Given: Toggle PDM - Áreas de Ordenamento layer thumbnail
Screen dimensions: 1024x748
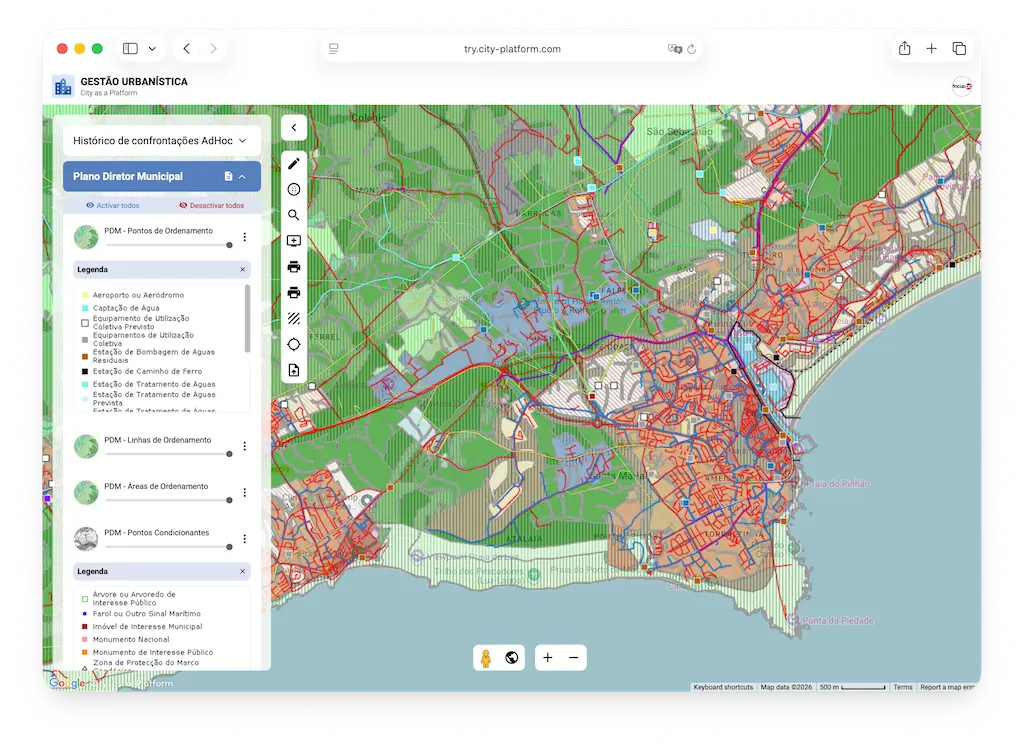Looking at the screenshot, I should (86, 492).
